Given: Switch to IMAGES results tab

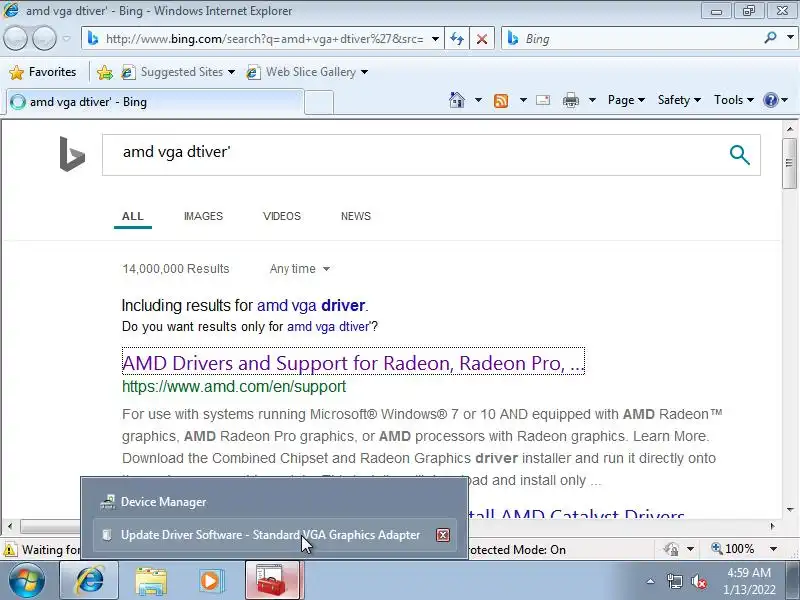Looking at the screenshot, I should pos(203,216).
